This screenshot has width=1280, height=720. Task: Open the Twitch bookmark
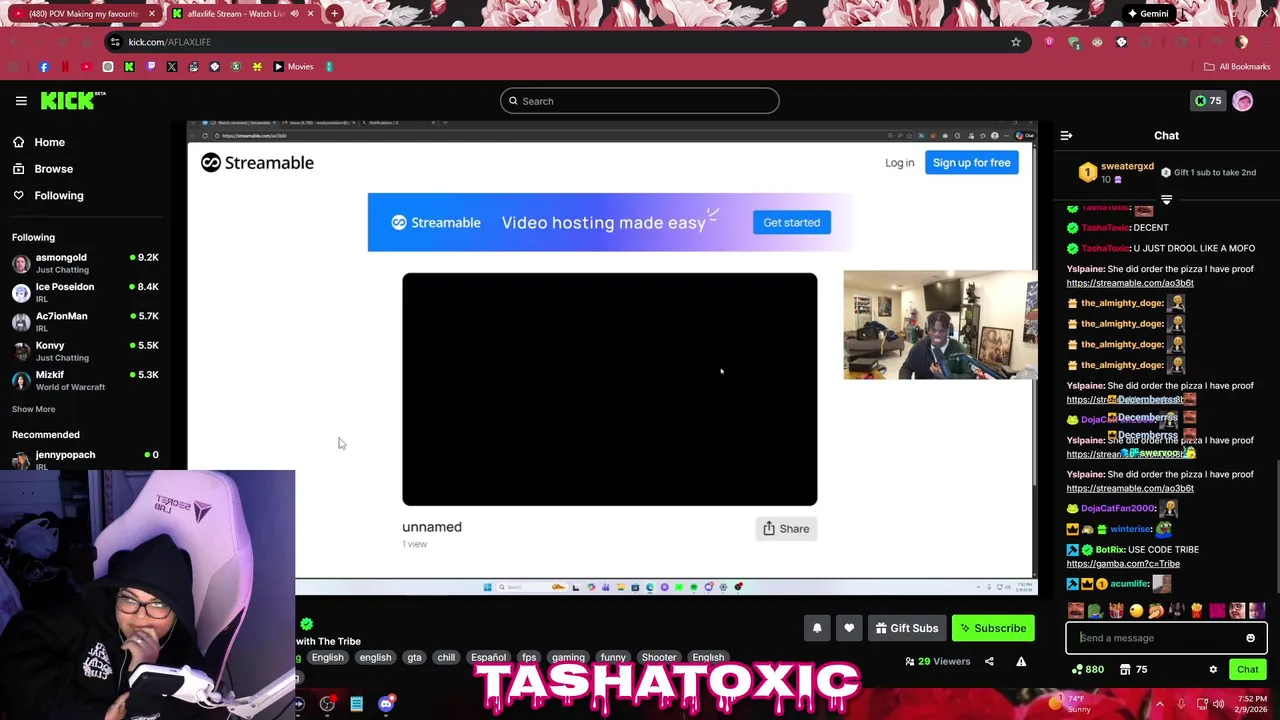[x=151, y=67]
